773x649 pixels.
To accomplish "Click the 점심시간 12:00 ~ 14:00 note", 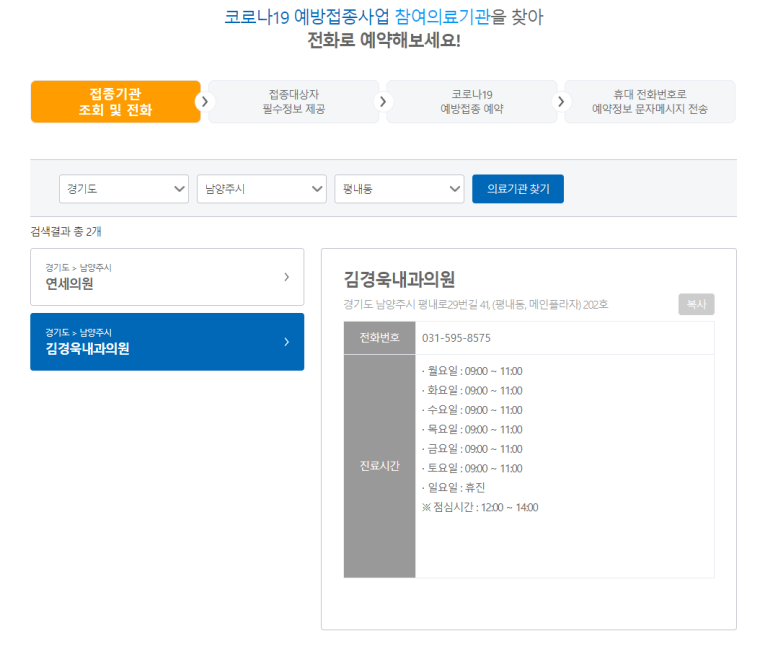I will [480, 507].
